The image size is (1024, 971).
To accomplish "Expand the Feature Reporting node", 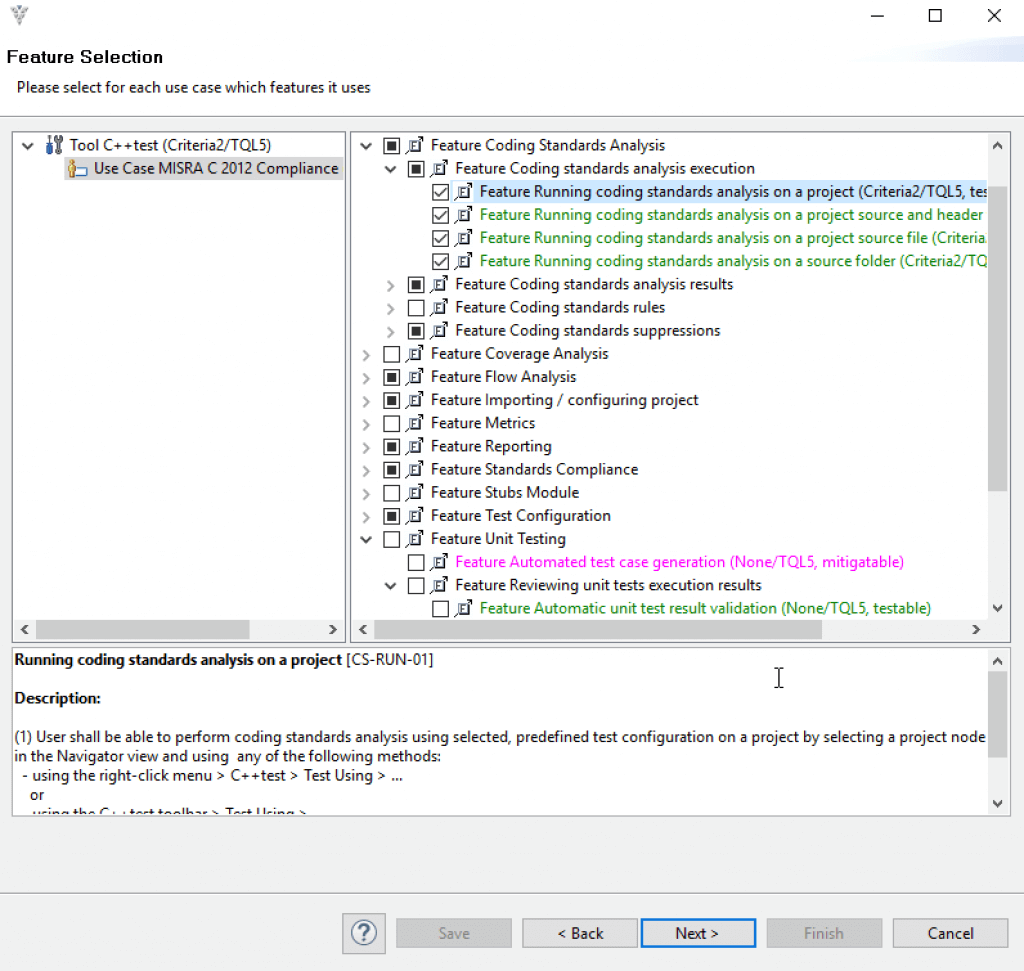I will tap(366, 447).
